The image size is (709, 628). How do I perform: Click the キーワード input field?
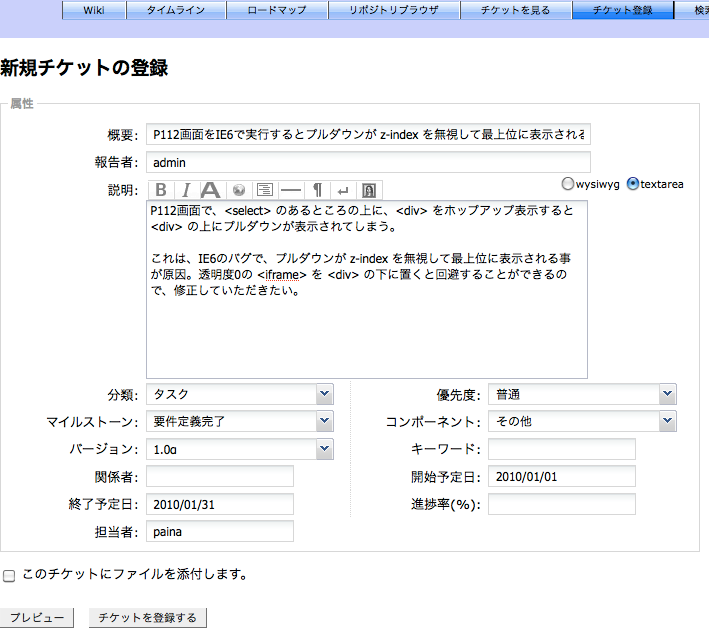tap(562, 449)
